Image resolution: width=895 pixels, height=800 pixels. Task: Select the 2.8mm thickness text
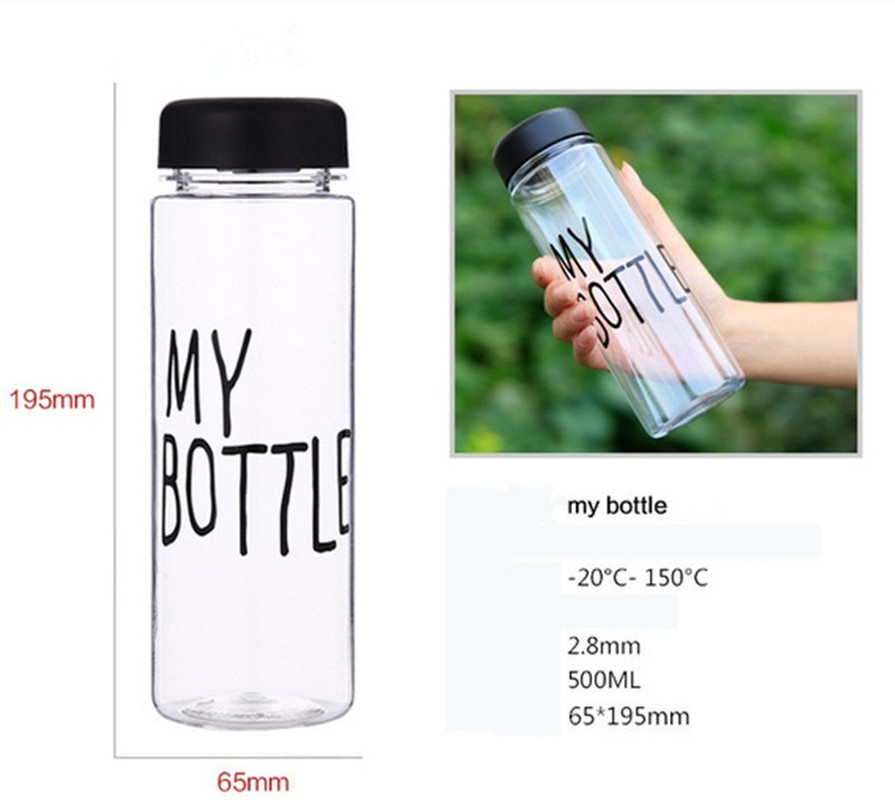604,646
